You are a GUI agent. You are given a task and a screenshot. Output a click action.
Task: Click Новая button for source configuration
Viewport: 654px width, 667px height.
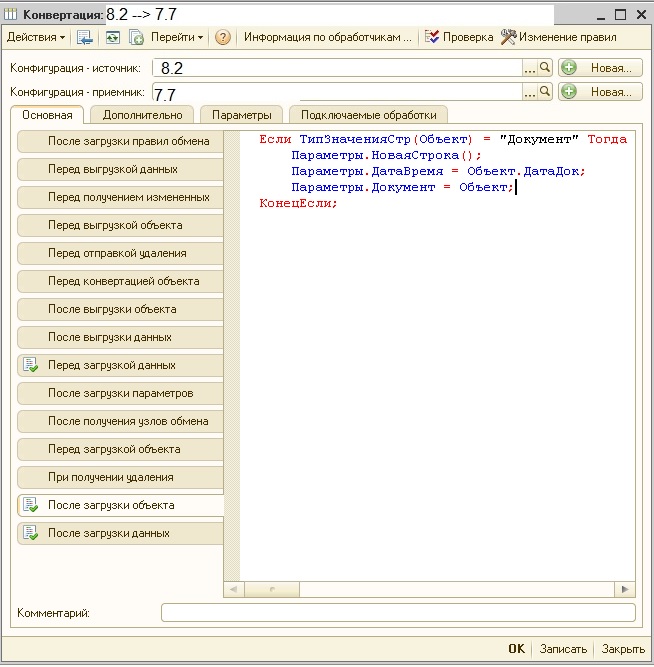point(600,68)
